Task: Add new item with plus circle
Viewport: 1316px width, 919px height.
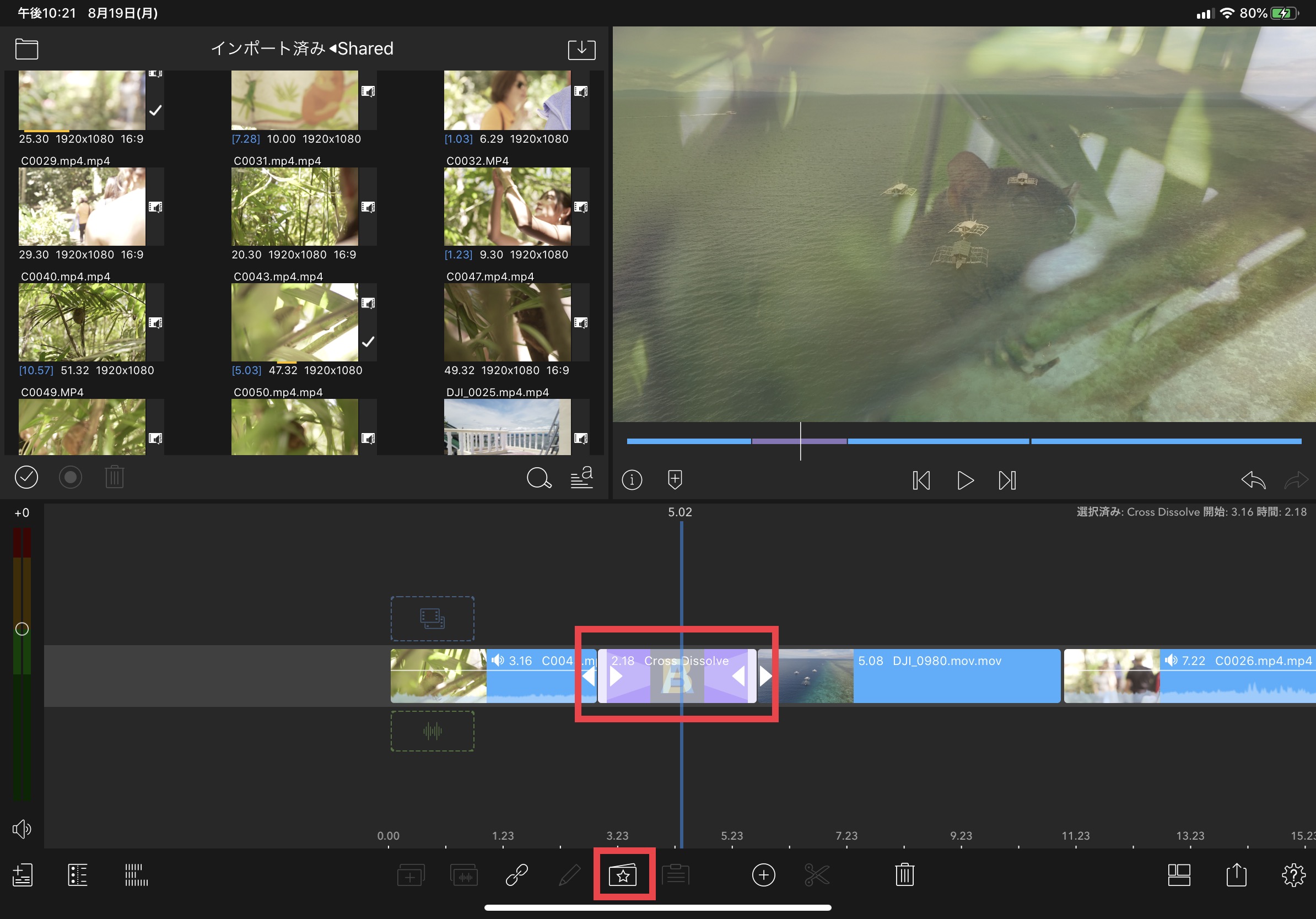Action: [763, 875]
